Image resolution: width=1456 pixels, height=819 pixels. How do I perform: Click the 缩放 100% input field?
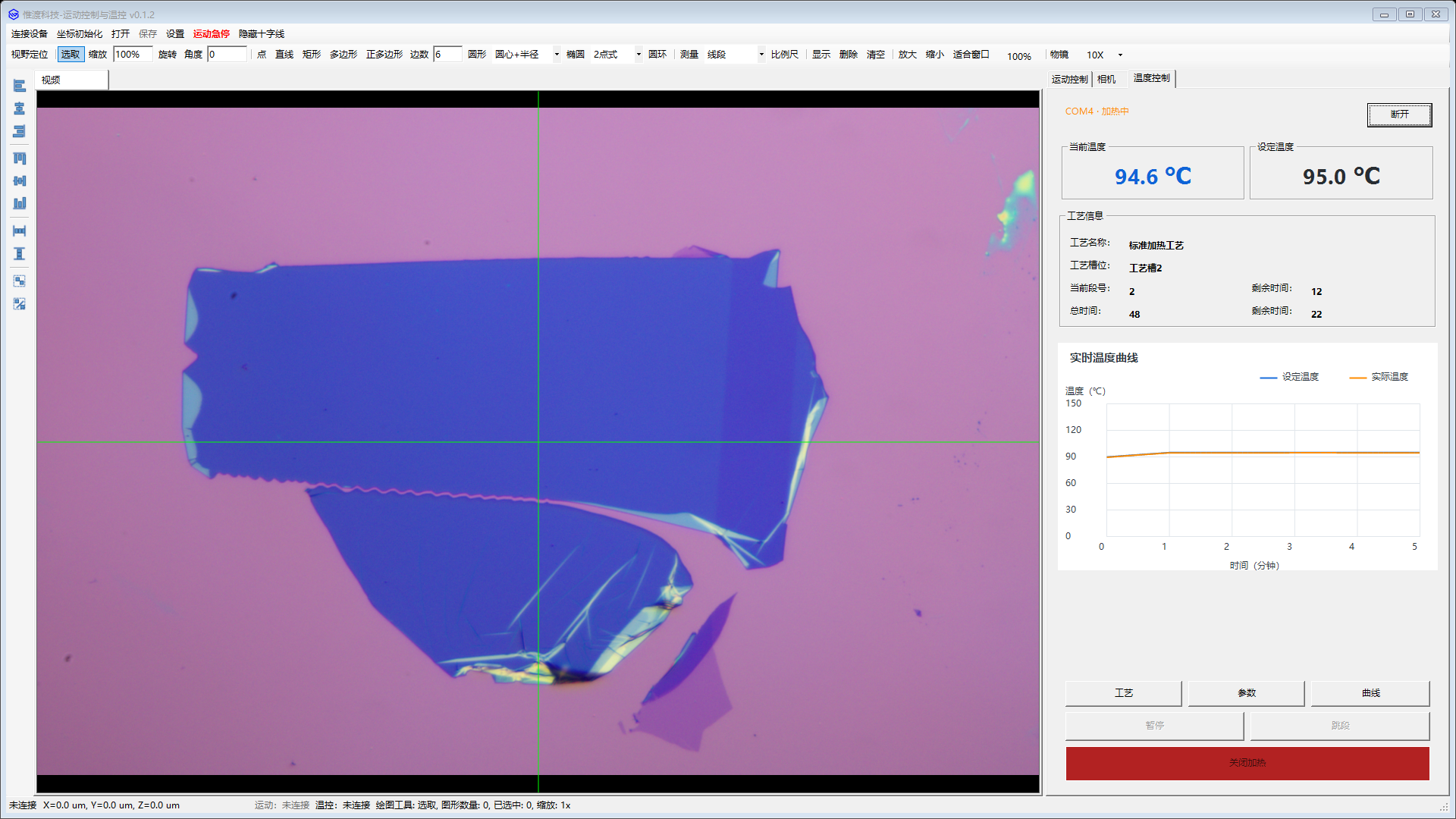click(x=133, y=55)
